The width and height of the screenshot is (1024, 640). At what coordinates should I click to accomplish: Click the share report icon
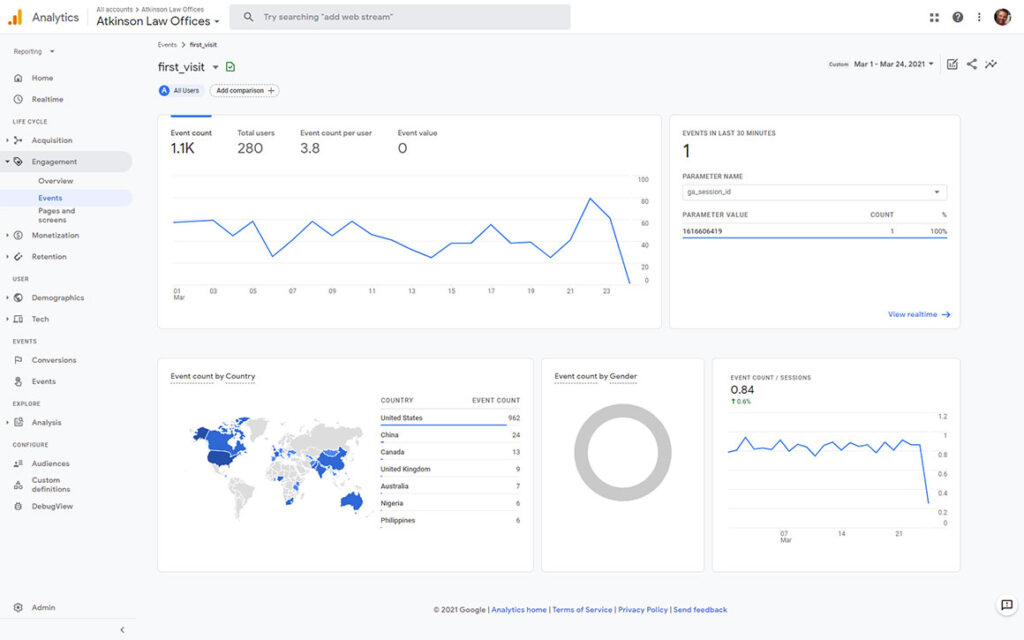coord(972,64)
